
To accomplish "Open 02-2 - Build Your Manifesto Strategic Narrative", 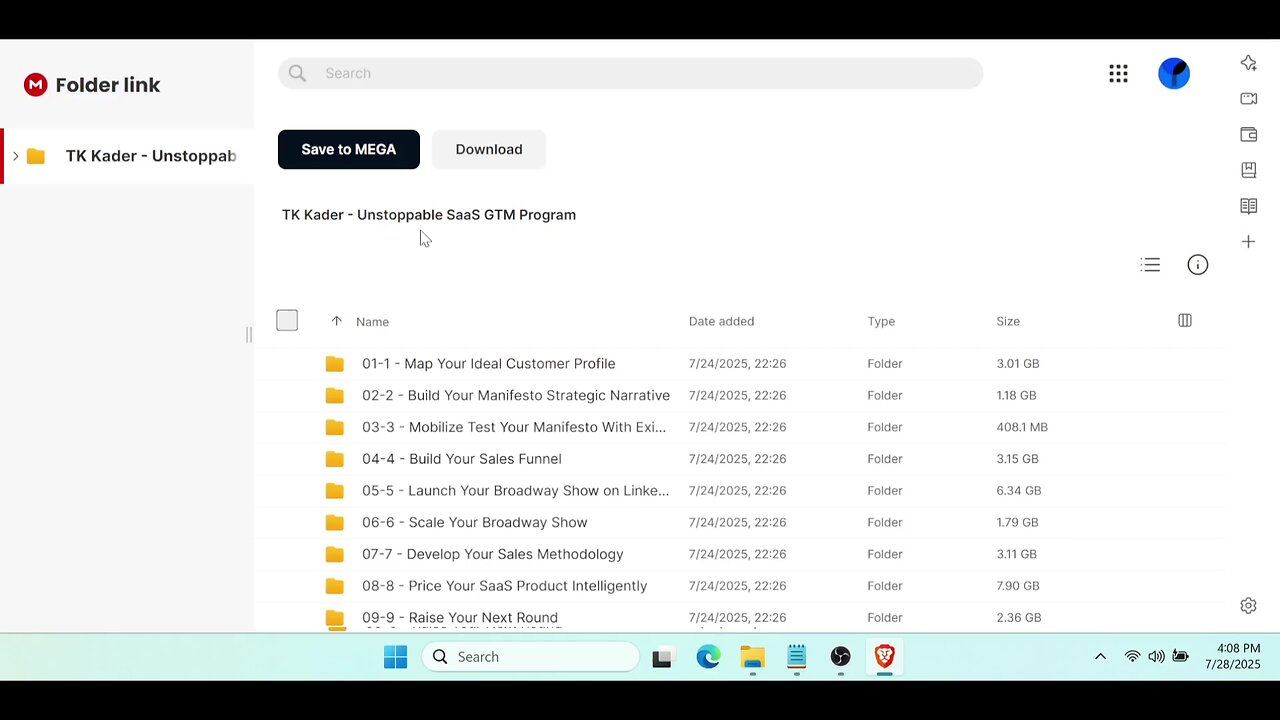I will click(x=516, y=396).
